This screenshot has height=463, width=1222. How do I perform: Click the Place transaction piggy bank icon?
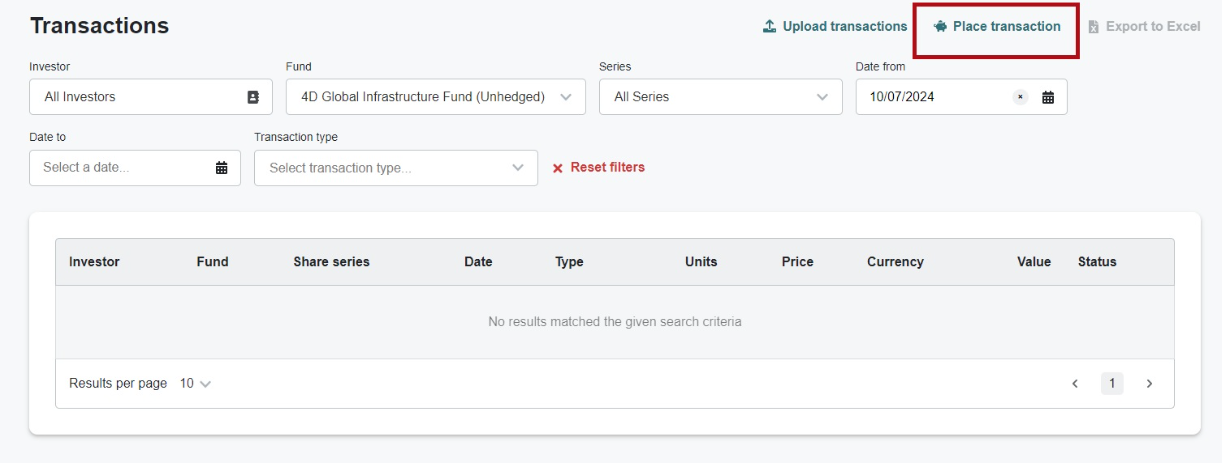click(x=940, y=27)
